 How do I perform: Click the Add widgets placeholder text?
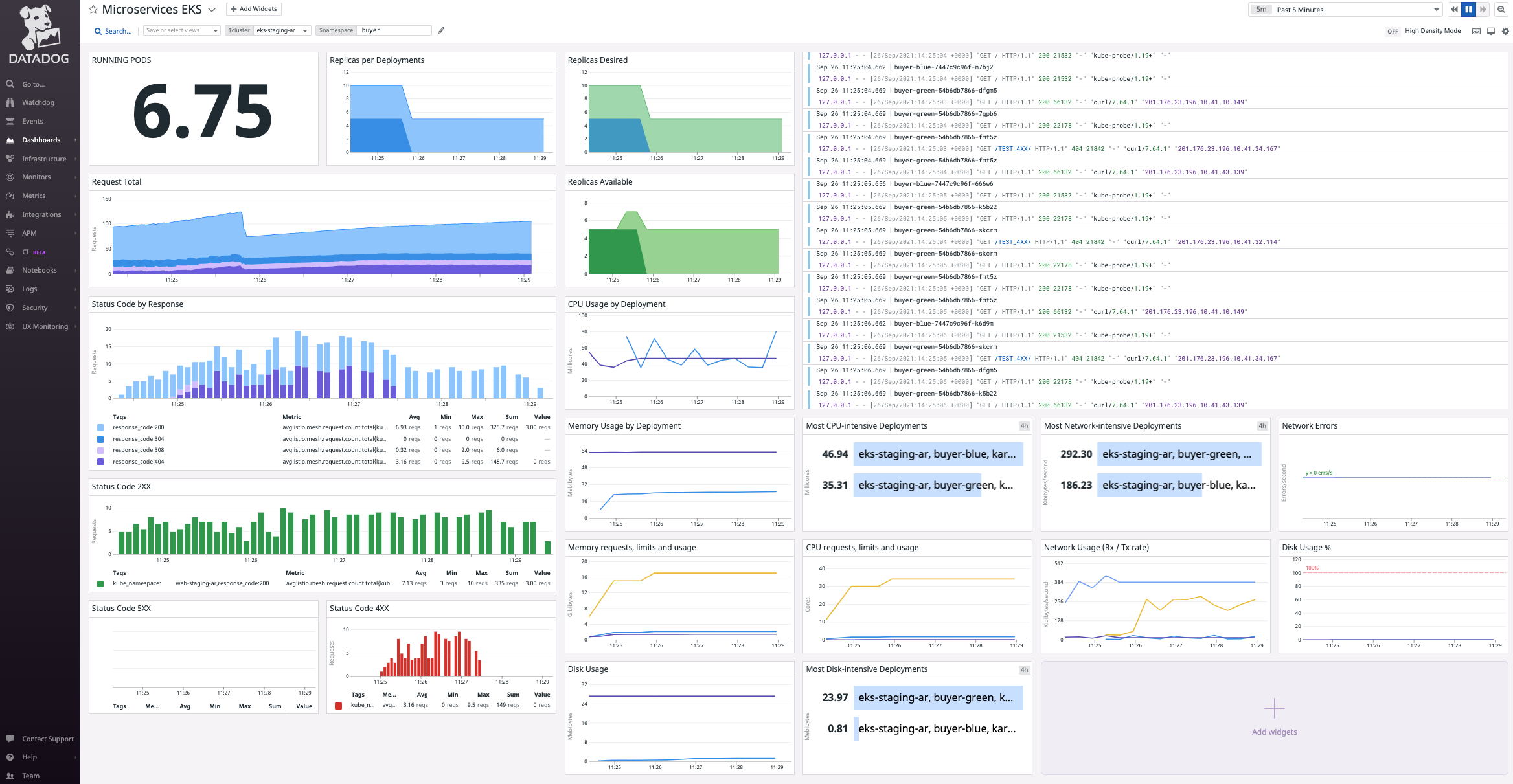point(1274,732)
